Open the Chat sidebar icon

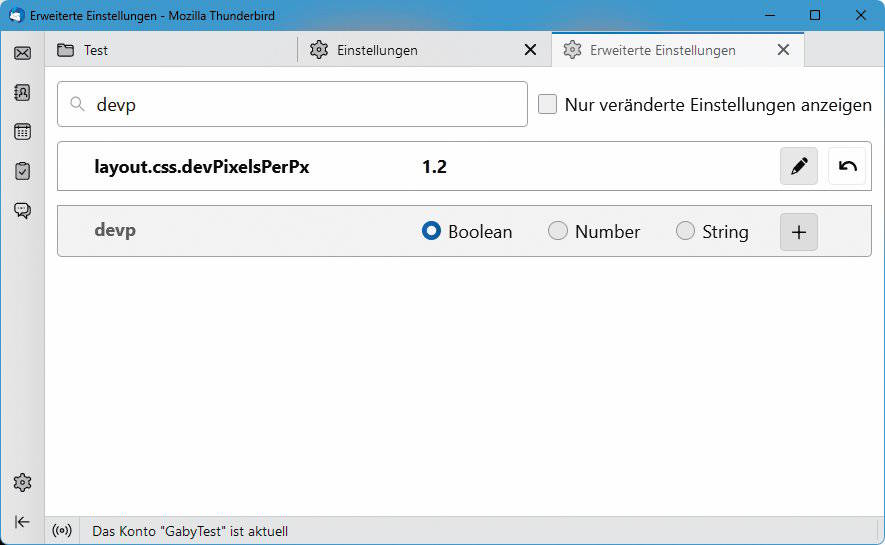[22, 210]
